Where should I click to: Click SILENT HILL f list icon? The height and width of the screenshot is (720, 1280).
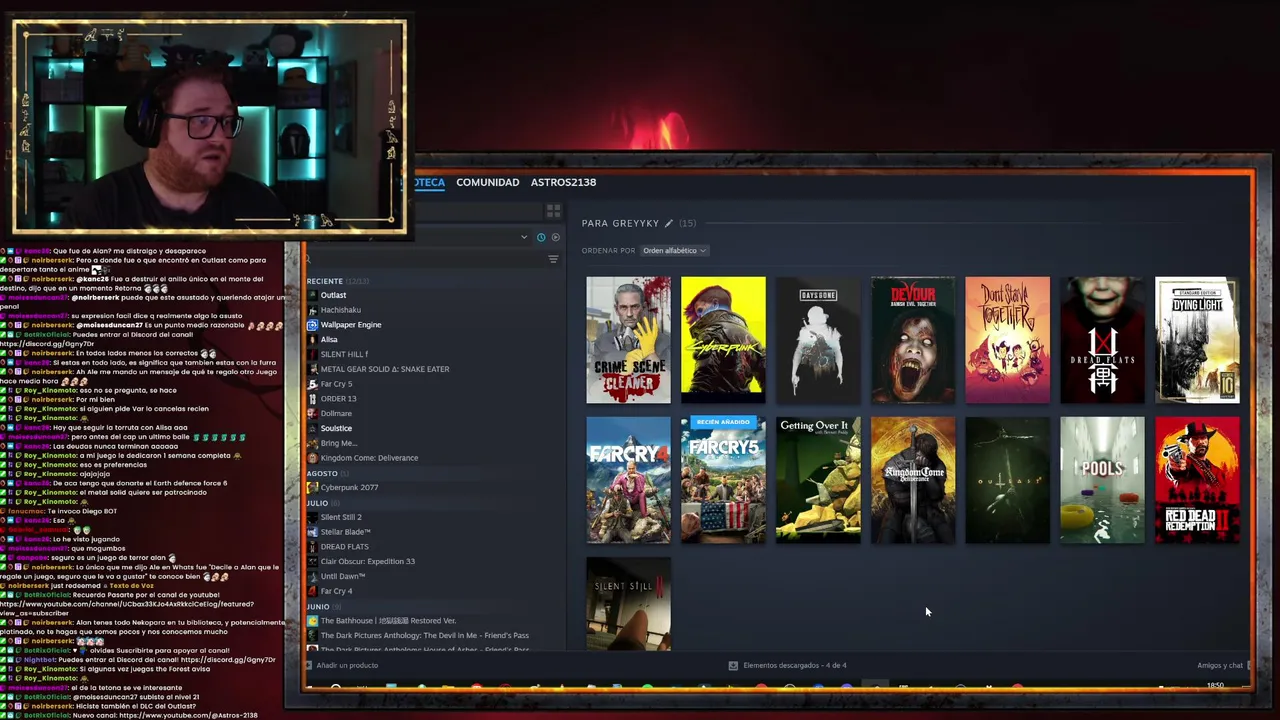click(312, 354)
